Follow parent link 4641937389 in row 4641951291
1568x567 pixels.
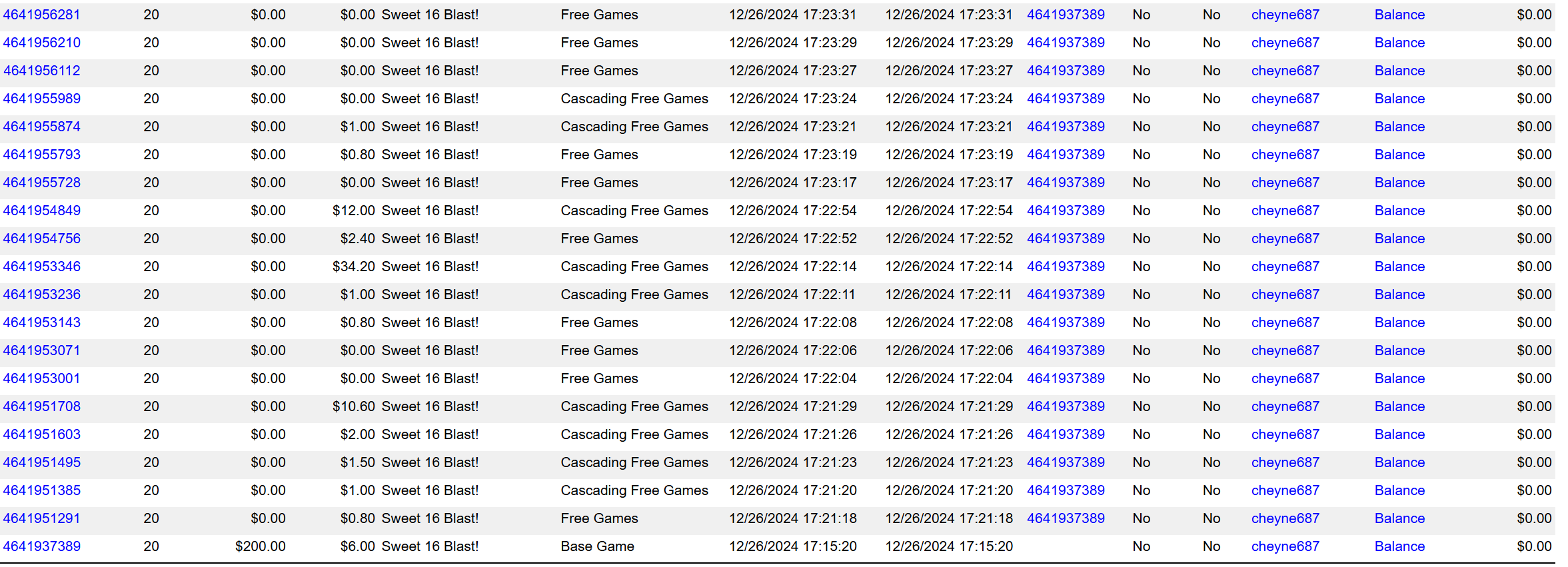1066,518
